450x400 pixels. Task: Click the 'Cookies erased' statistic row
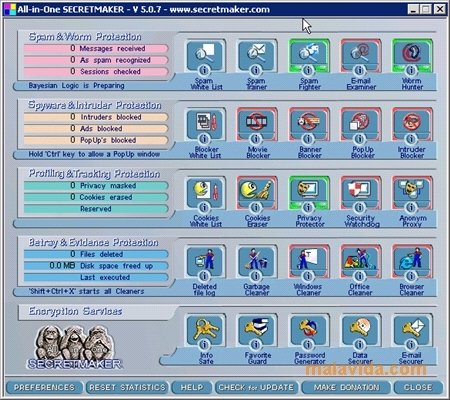point(96,197)
